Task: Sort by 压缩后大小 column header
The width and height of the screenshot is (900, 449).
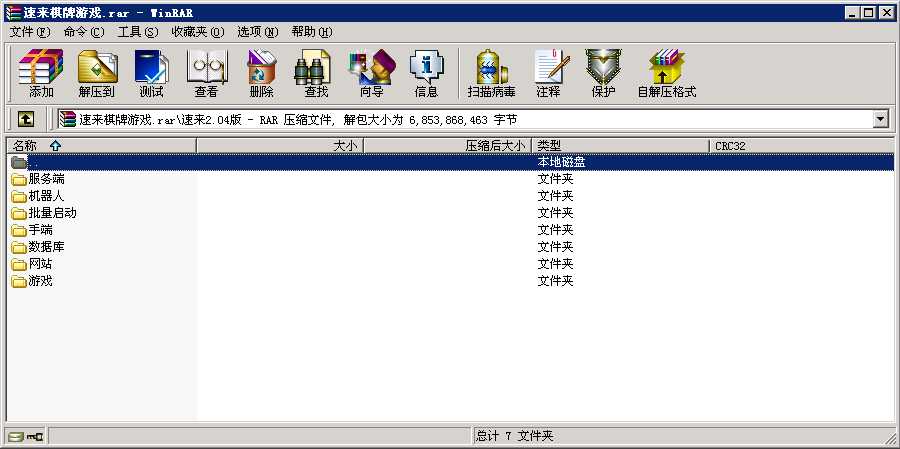Action: tap(448, 146)
